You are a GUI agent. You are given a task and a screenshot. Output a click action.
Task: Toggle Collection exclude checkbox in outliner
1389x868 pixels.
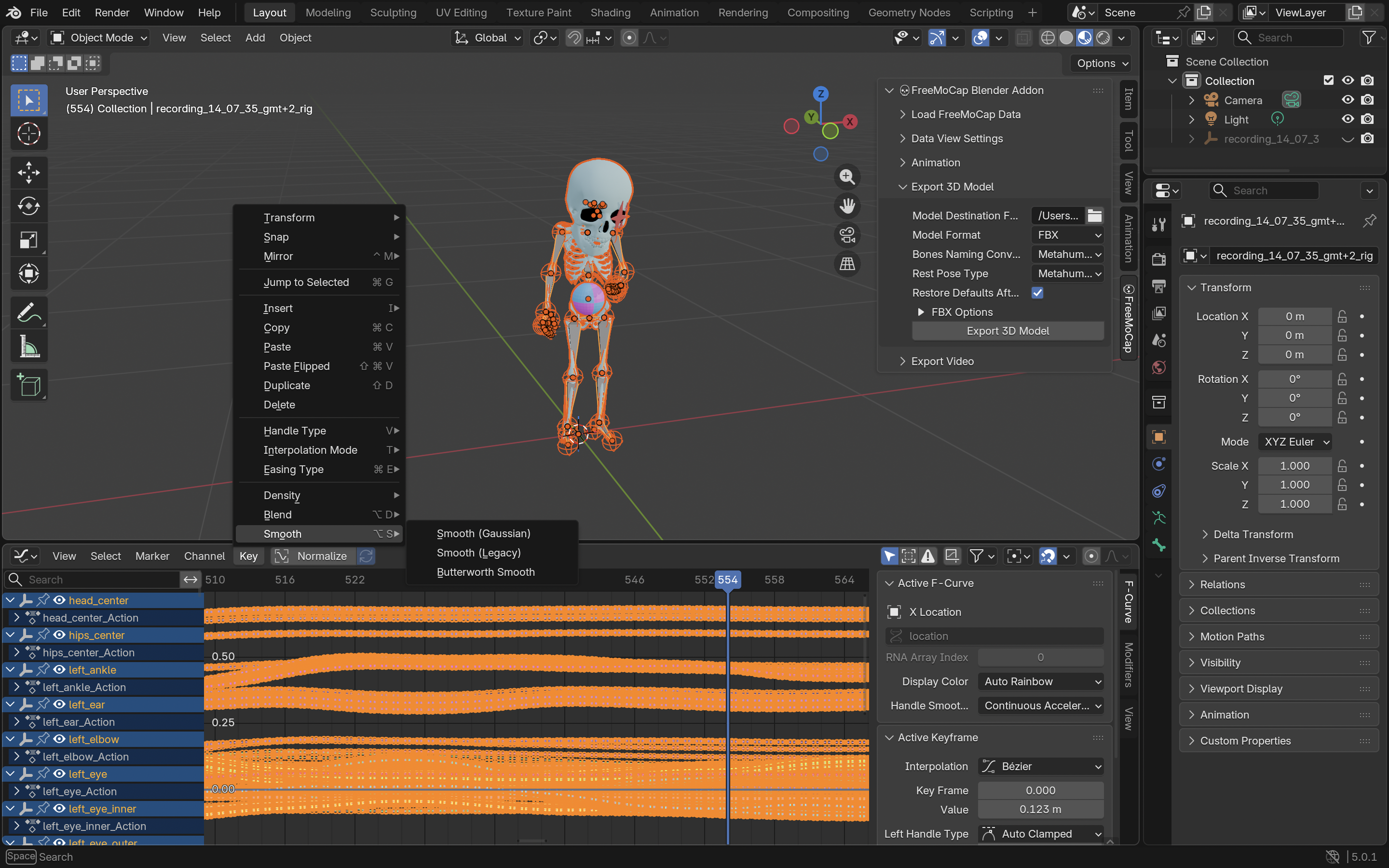coord(1328,81)
